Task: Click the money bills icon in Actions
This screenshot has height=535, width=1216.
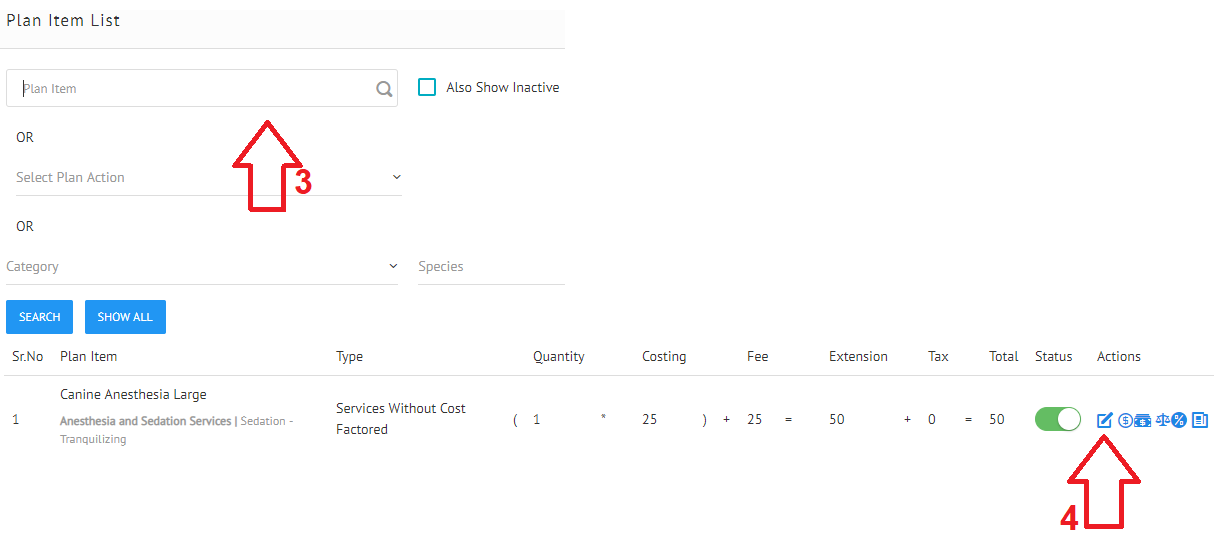Action: tap(1142, 420)
